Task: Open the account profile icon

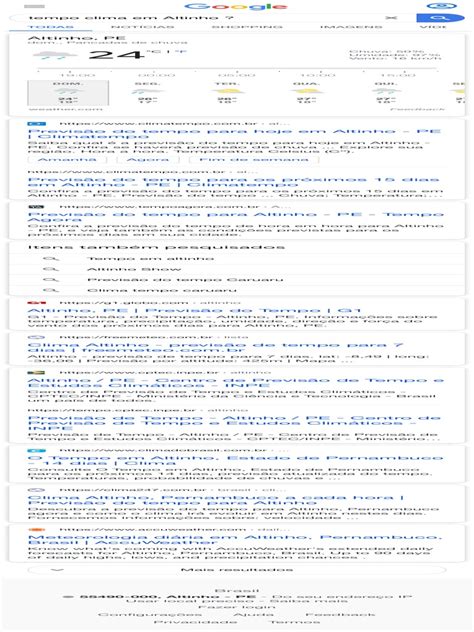Action: 441,6
